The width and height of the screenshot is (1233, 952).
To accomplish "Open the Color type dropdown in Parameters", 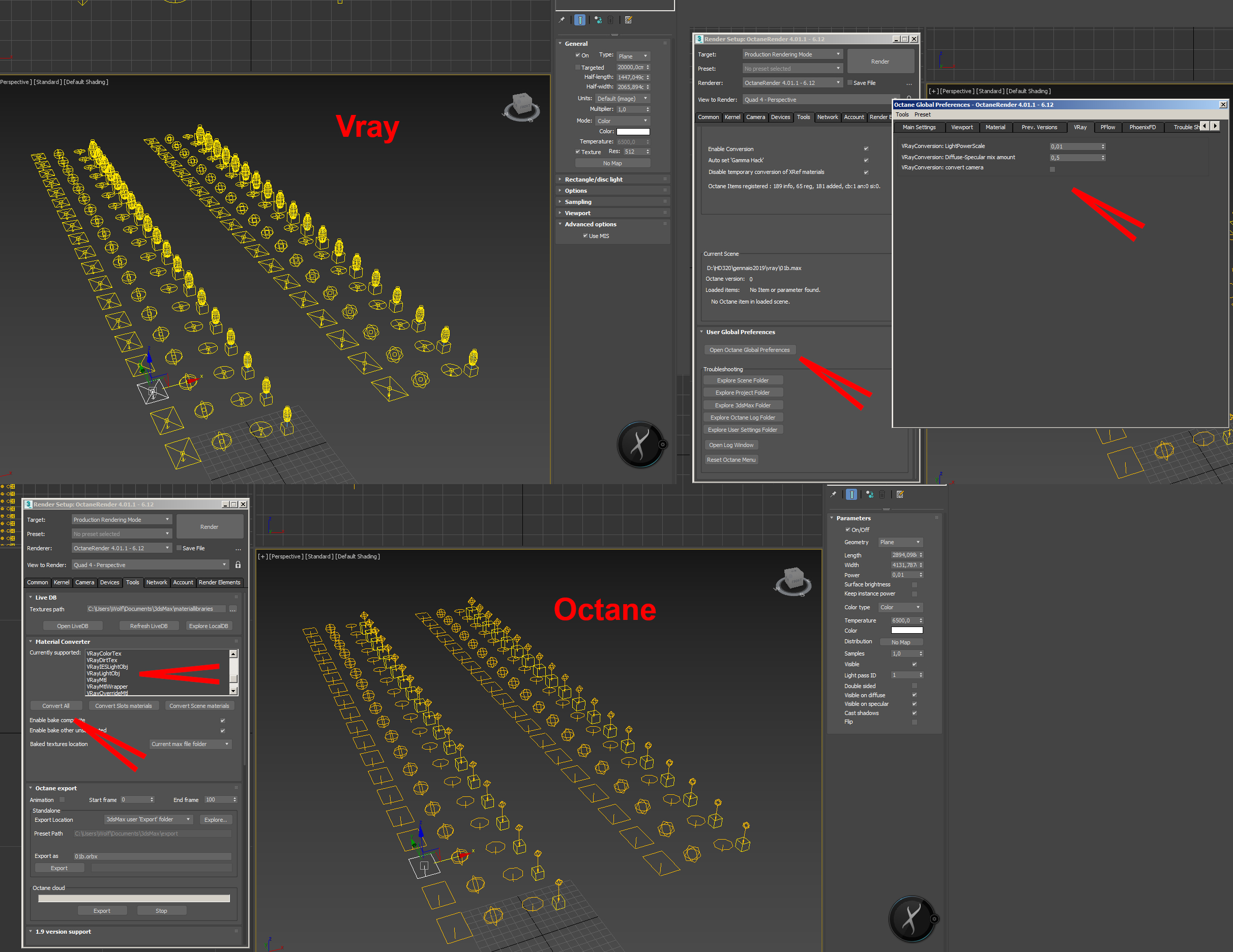I will click(x=900, y=607).
